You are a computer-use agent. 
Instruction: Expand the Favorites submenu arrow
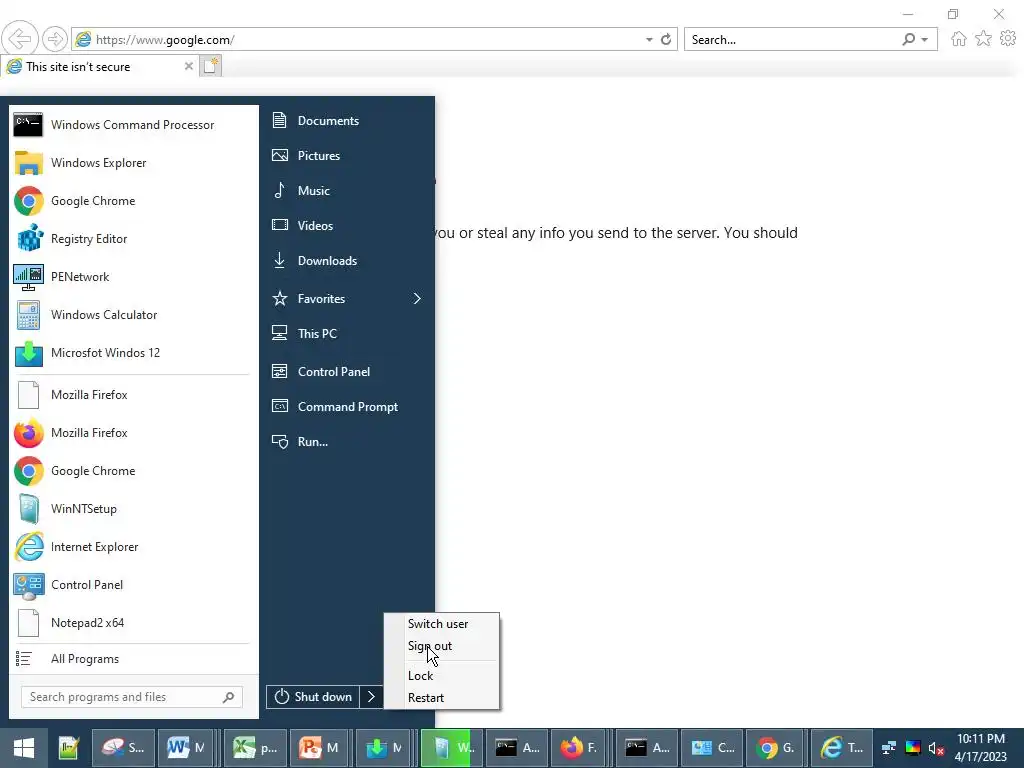click(x=417, y=298)
